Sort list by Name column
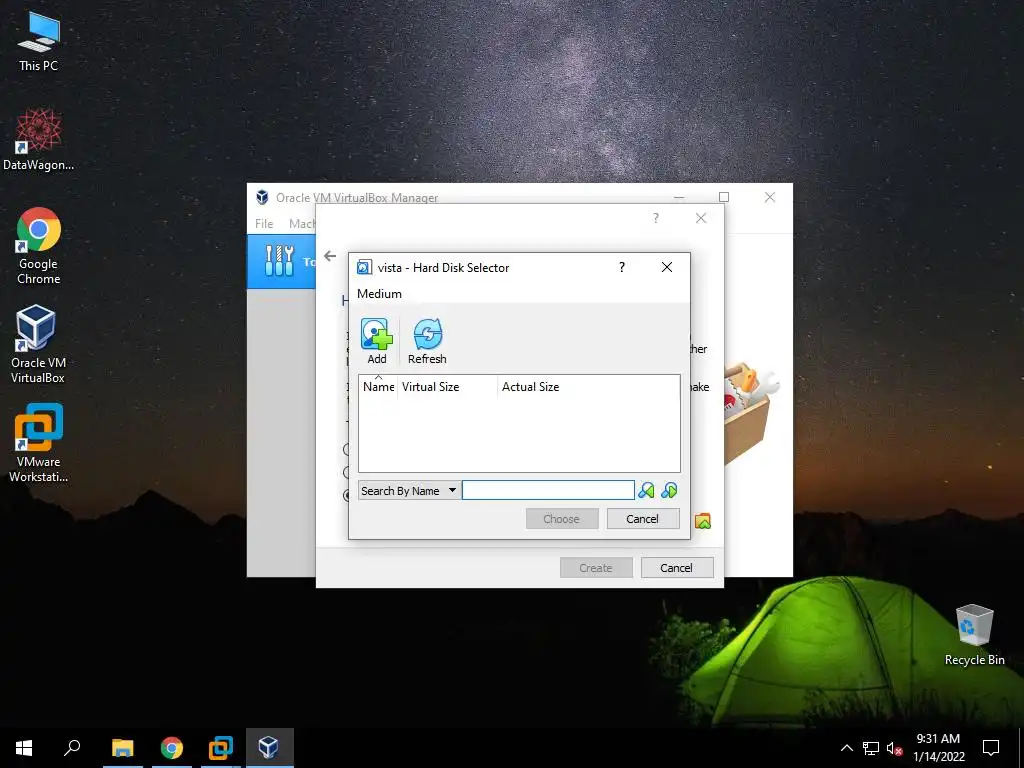 378,387
